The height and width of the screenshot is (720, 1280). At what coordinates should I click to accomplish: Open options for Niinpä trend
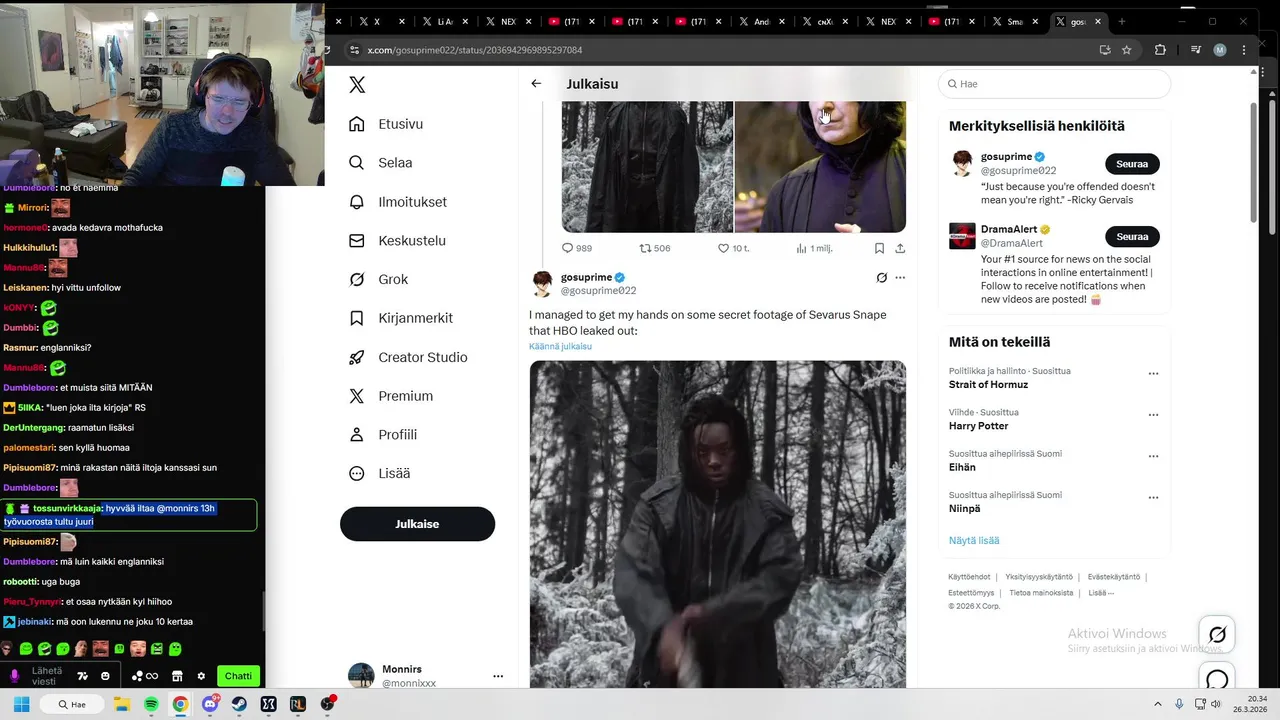pyautogui.click(x=1153, y=498)
